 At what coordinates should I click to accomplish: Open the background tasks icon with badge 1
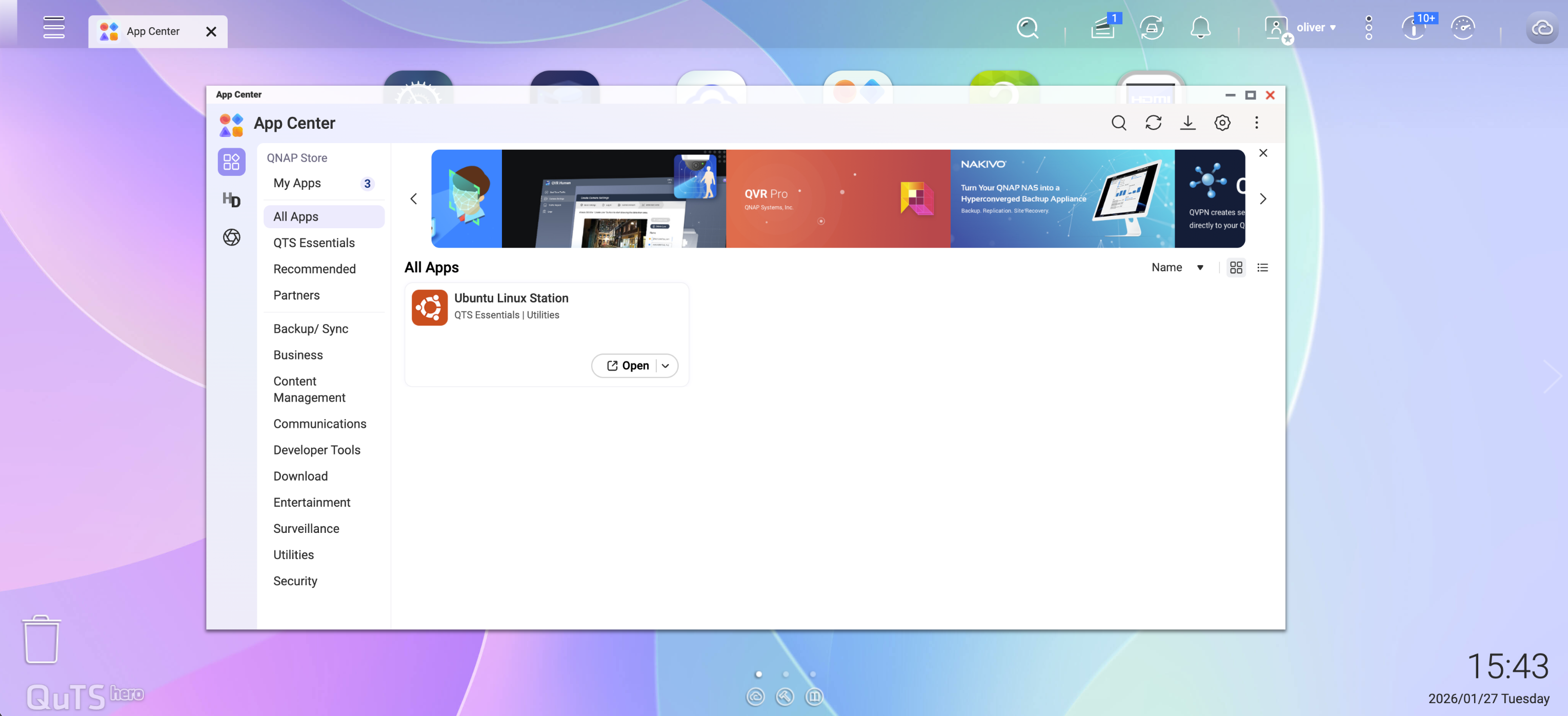coord(1103,27)
